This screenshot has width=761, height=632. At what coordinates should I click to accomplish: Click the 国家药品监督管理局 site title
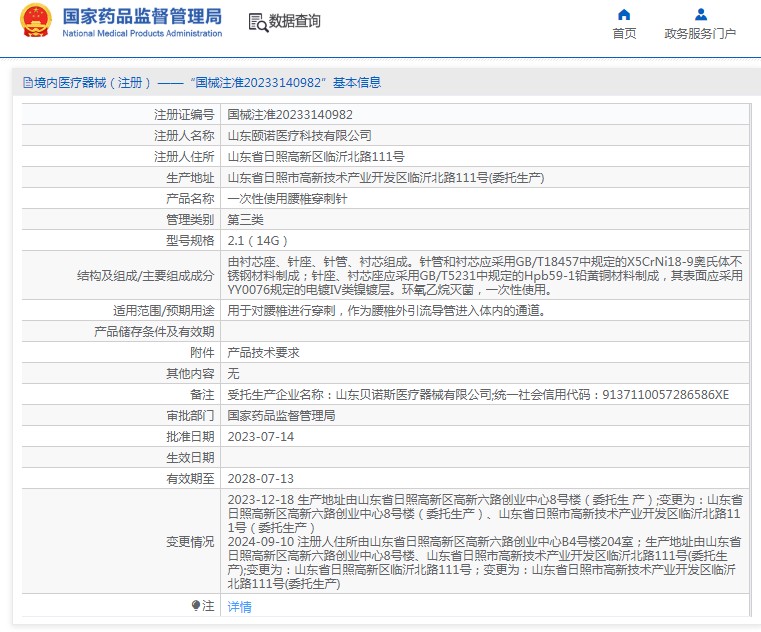142,17
